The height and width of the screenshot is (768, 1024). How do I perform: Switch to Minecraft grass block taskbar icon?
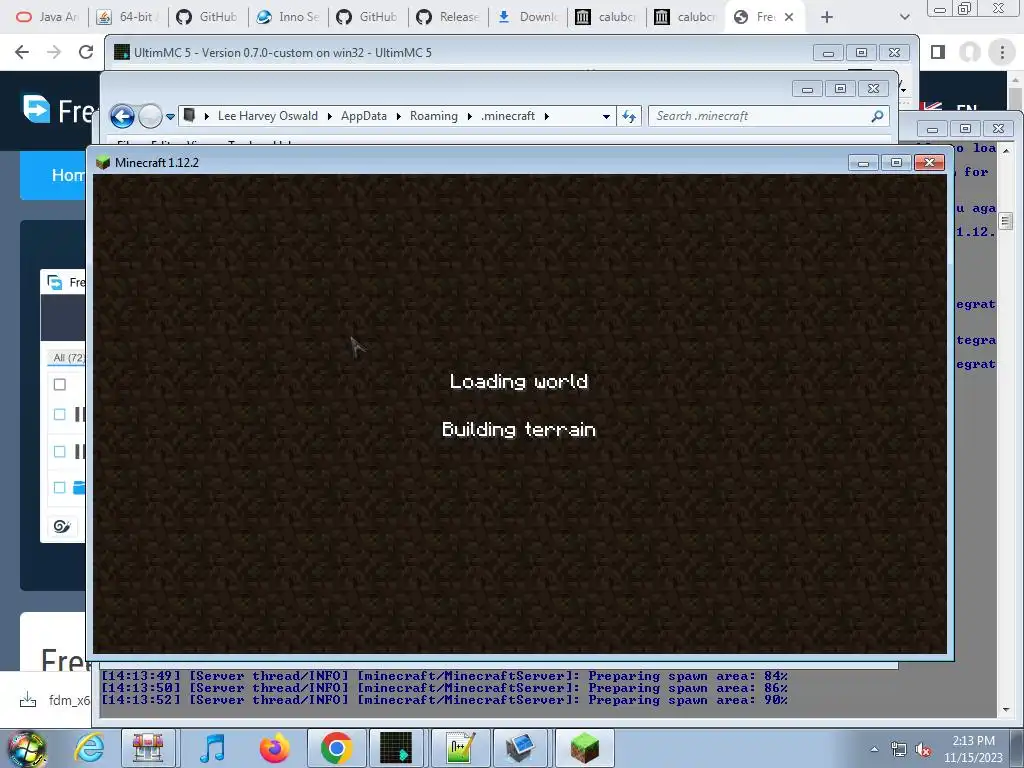point(584,748)
